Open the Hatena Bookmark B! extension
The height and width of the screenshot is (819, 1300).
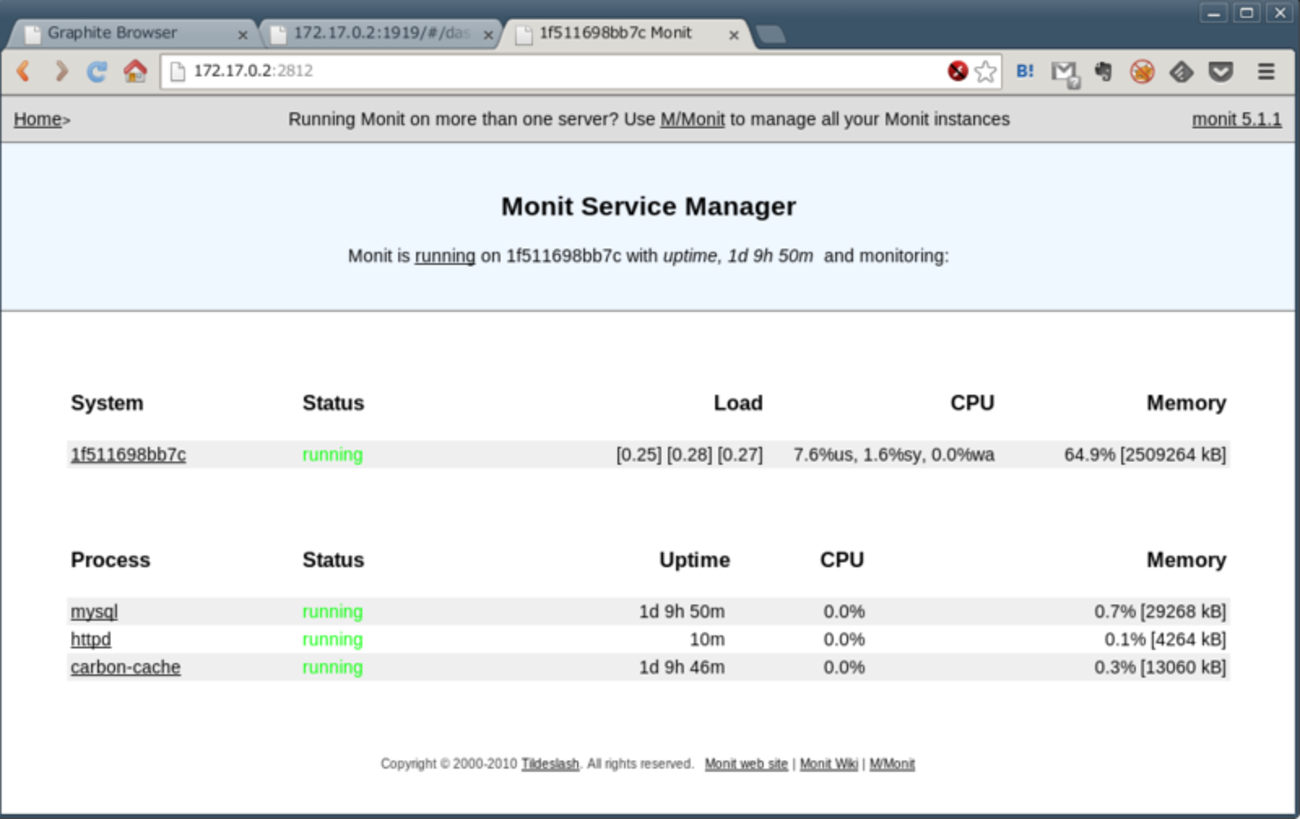coord(1025,71)
